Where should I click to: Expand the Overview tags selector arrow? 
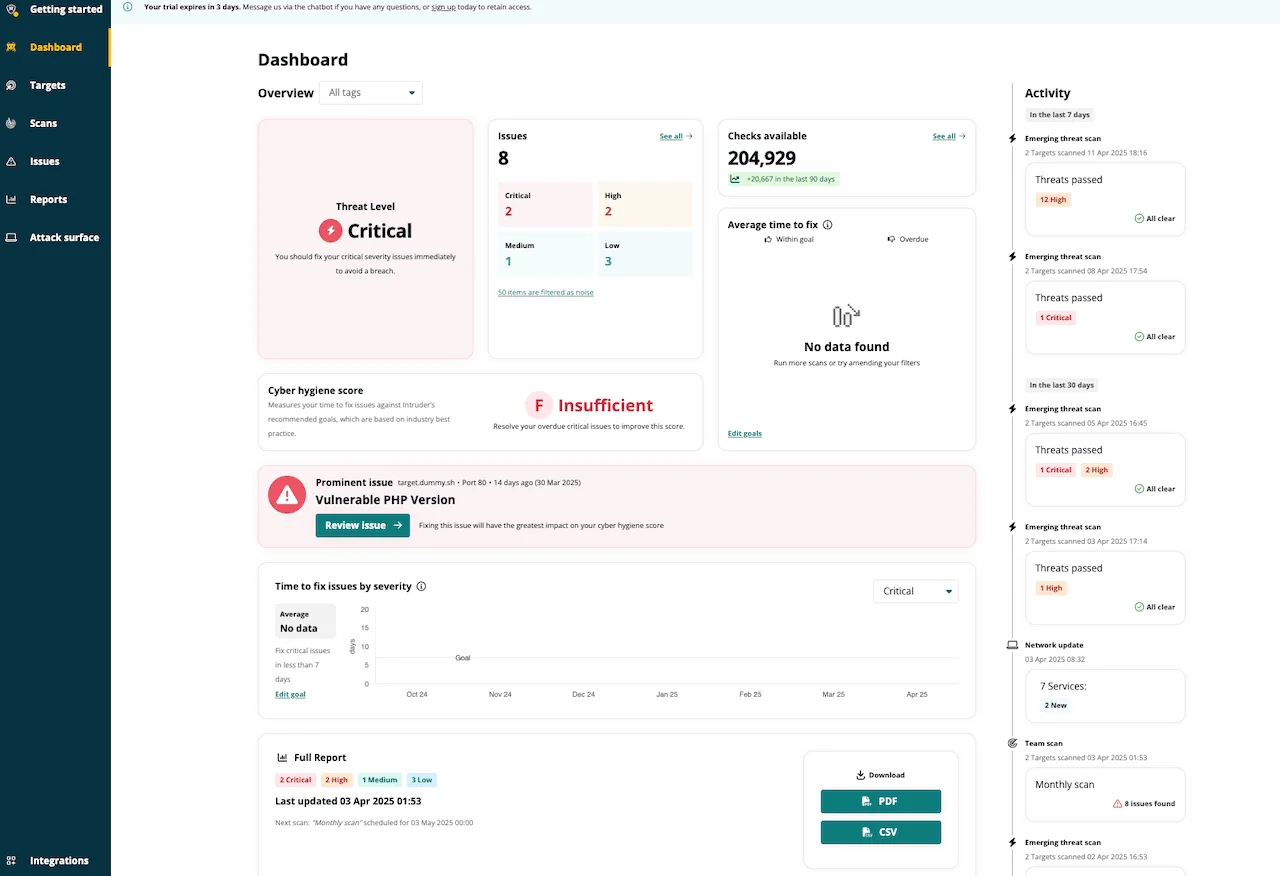(411, 92)
